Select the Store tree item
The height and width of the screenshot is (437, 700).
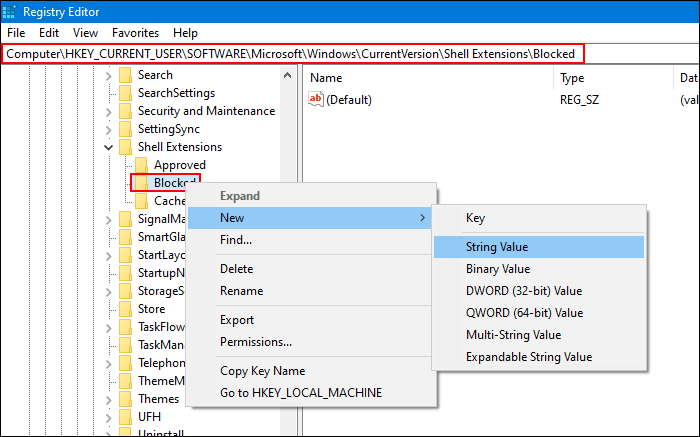coord(151,309)
